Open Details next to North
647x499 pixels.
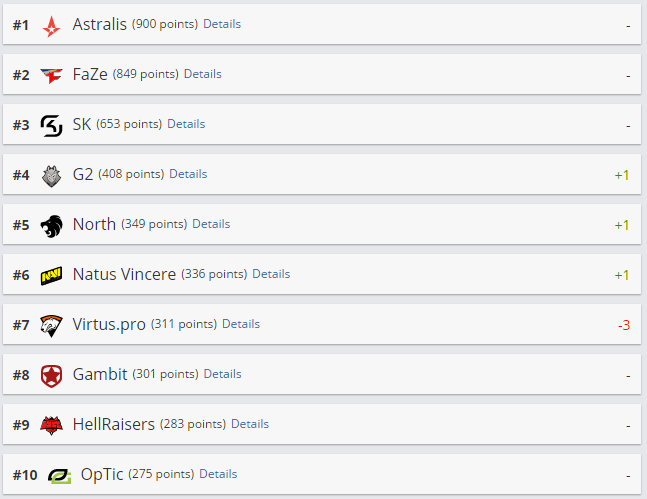click(211, 224)
